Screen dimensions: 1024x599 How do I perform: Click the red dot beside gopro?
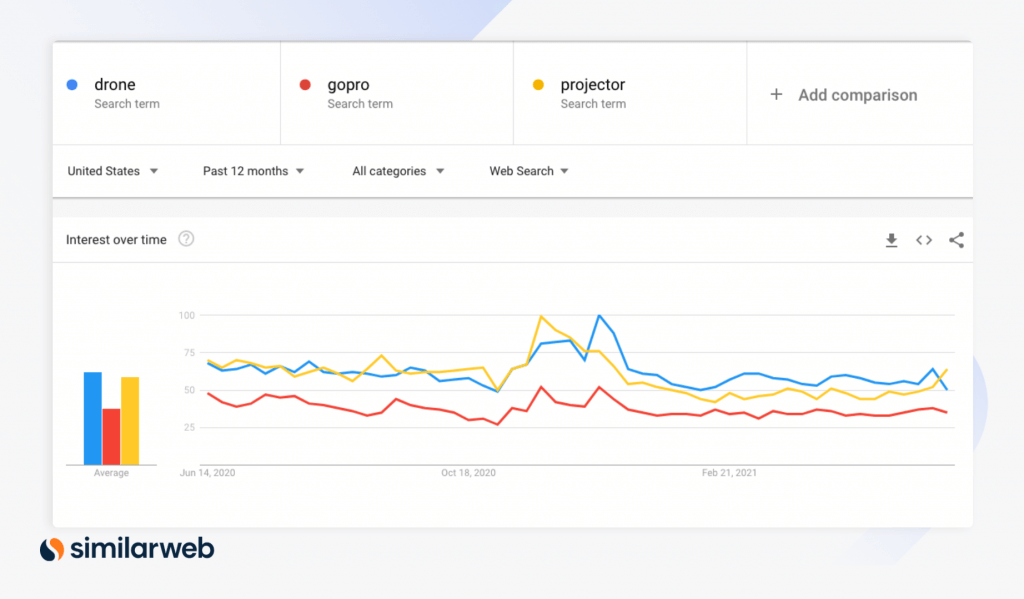[305, 85]
